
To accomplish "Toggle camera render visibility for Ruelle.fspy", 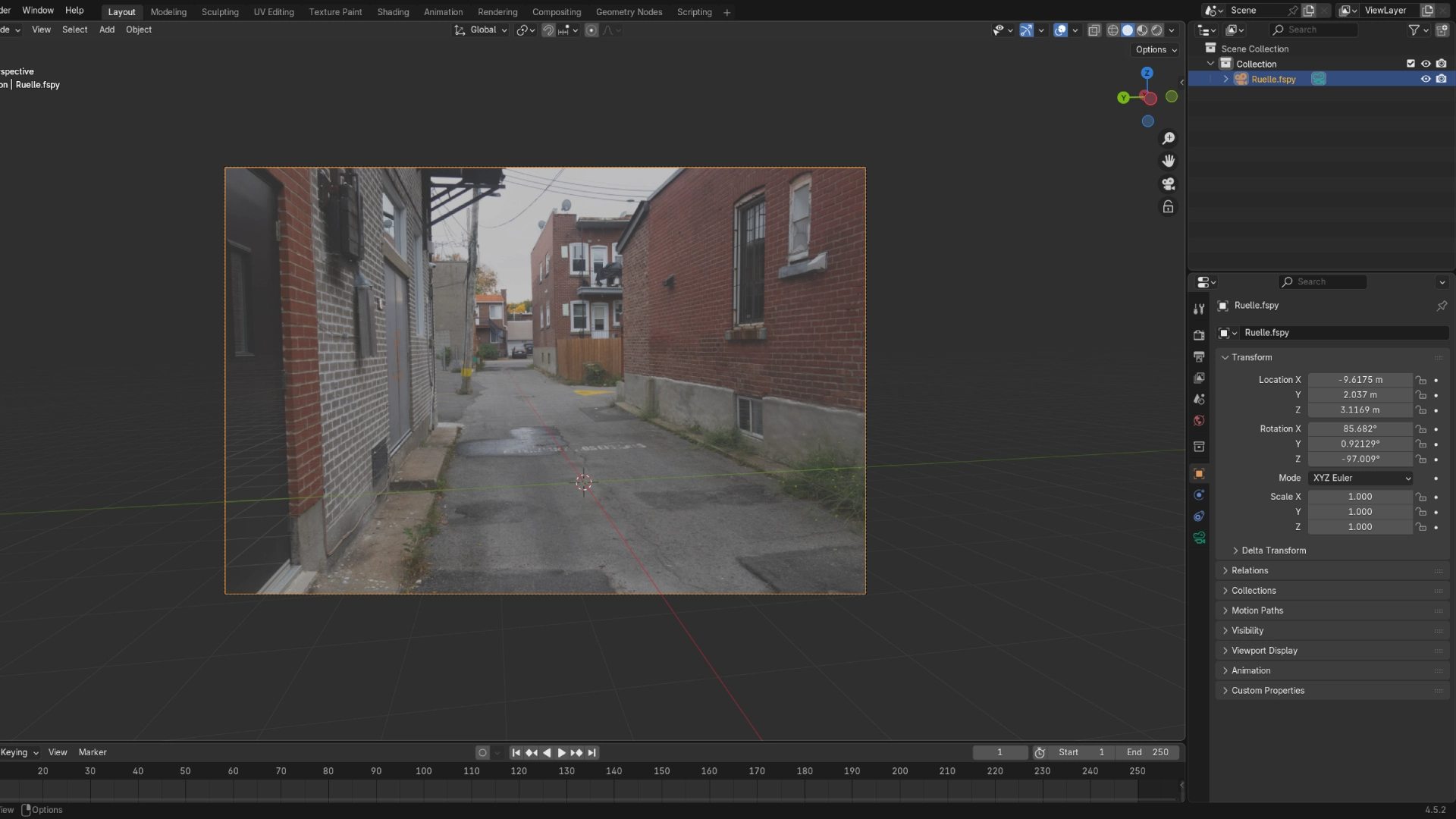I will [x=1442, y=79].
